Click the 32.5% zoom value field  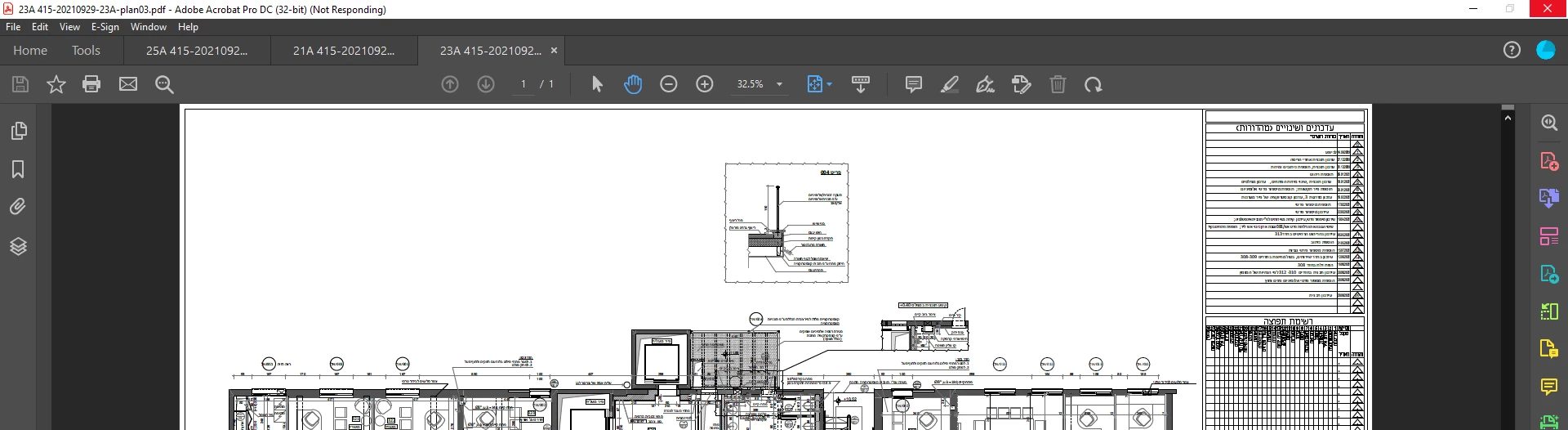[750, 84]
